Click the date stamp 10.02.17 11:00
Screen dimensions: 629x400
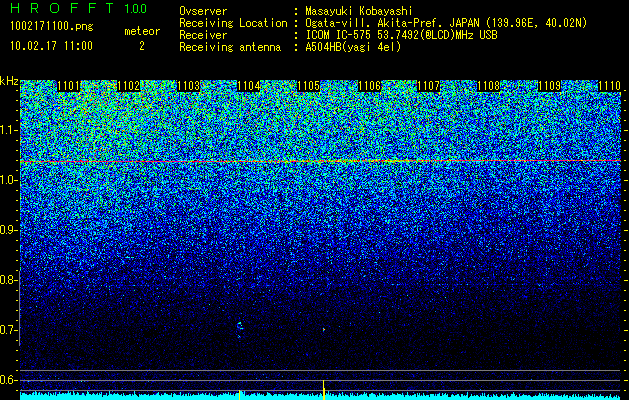[51, 45]
